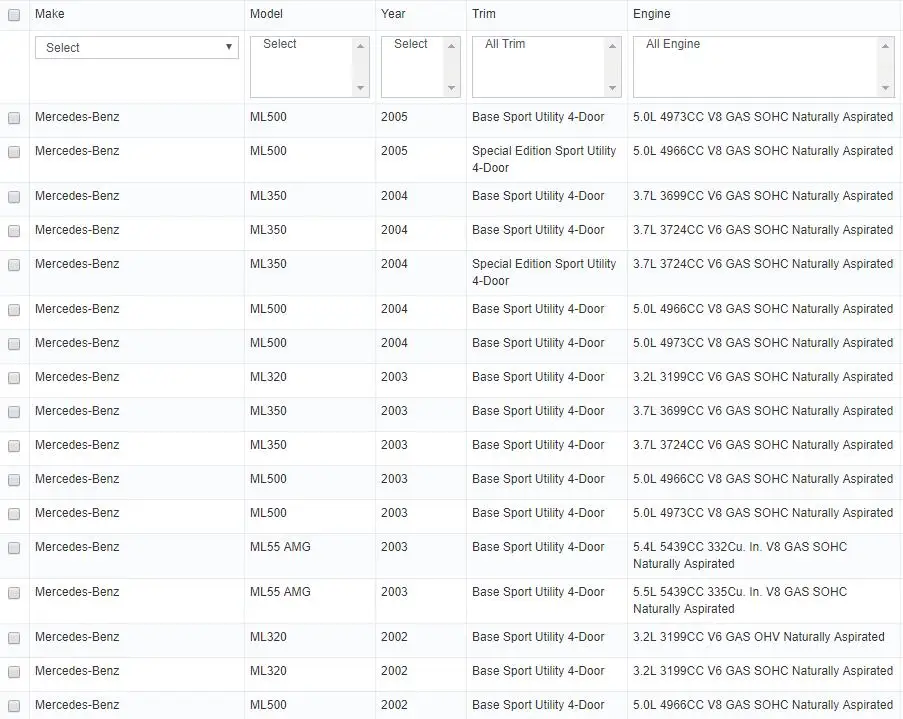
Task: Choose All Engine in Engine listbox
Action: coord(673,44)
